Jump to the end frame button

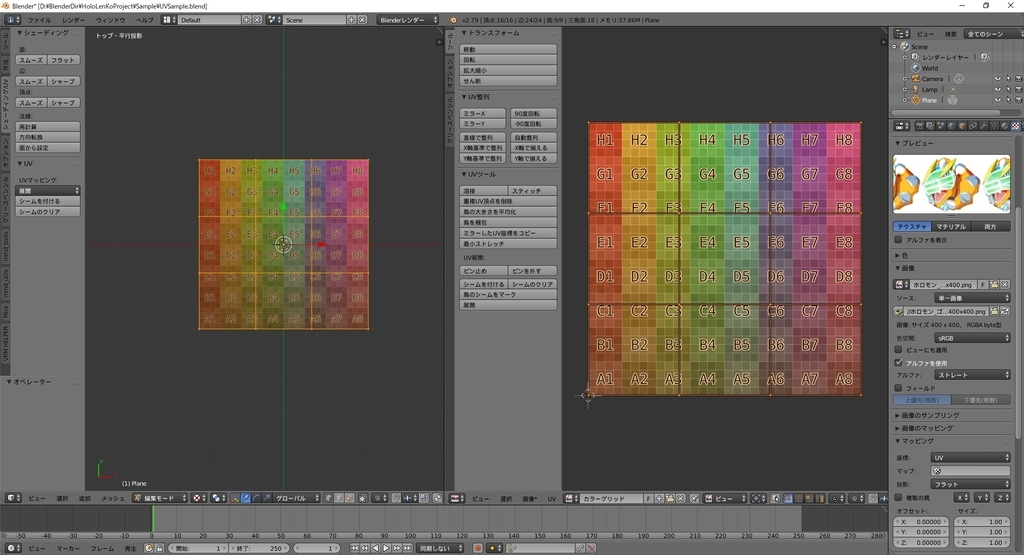(407, 548)
